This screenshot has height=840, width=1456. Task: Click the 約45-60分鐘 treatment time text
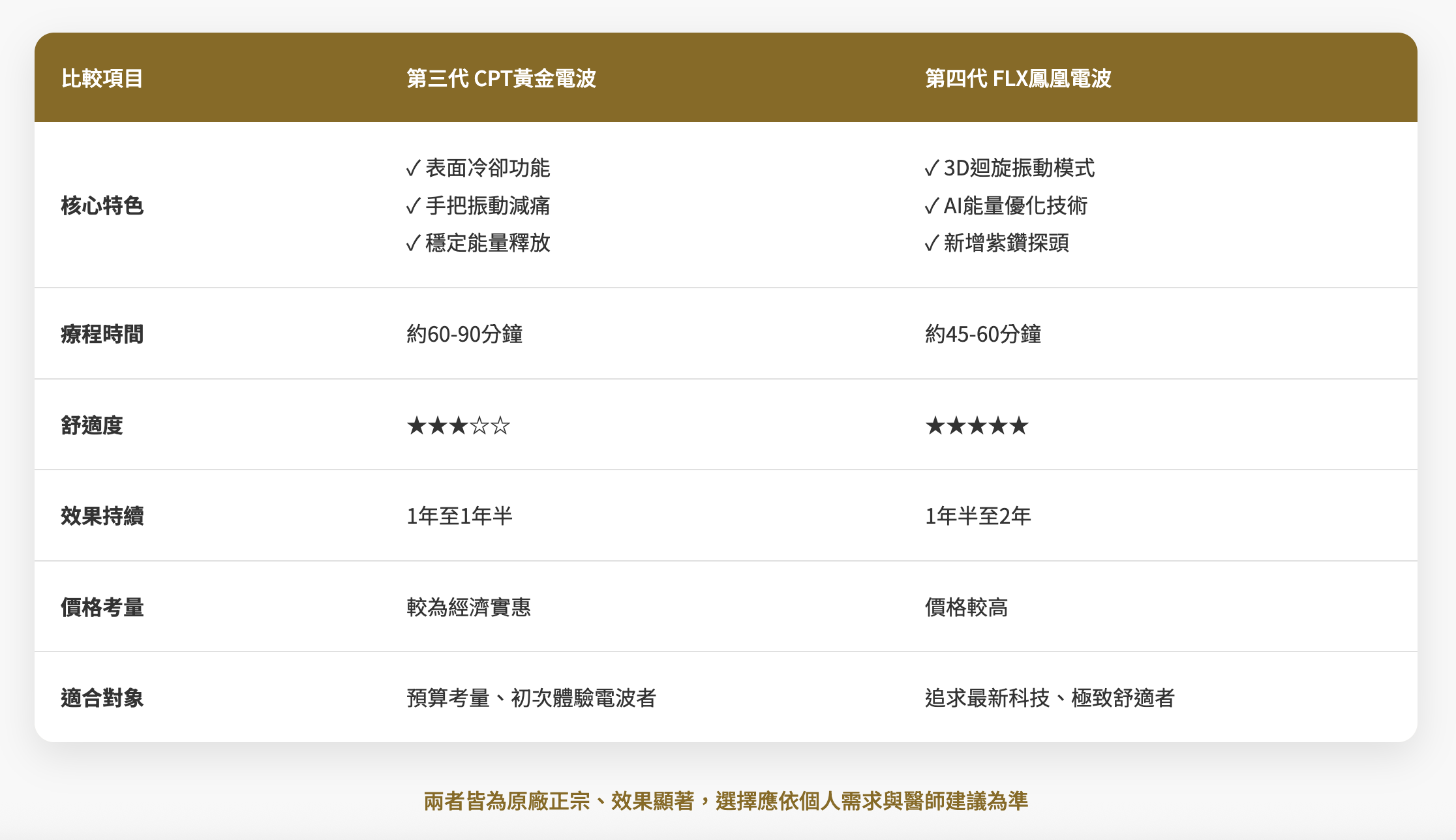tap(982, 334)
